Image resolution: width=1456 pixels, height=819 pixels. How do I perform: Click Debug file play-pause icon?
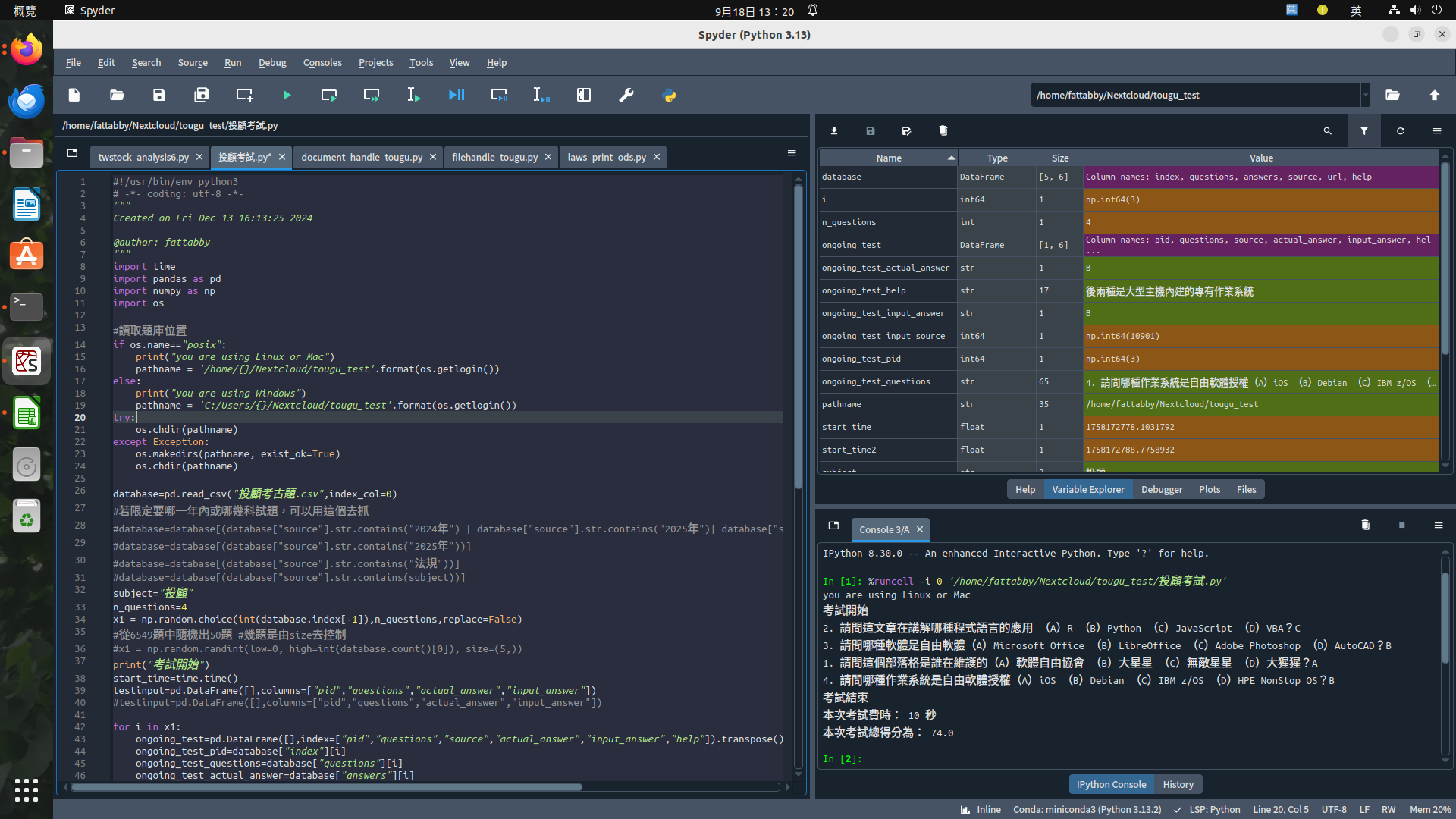coord(457,95)
